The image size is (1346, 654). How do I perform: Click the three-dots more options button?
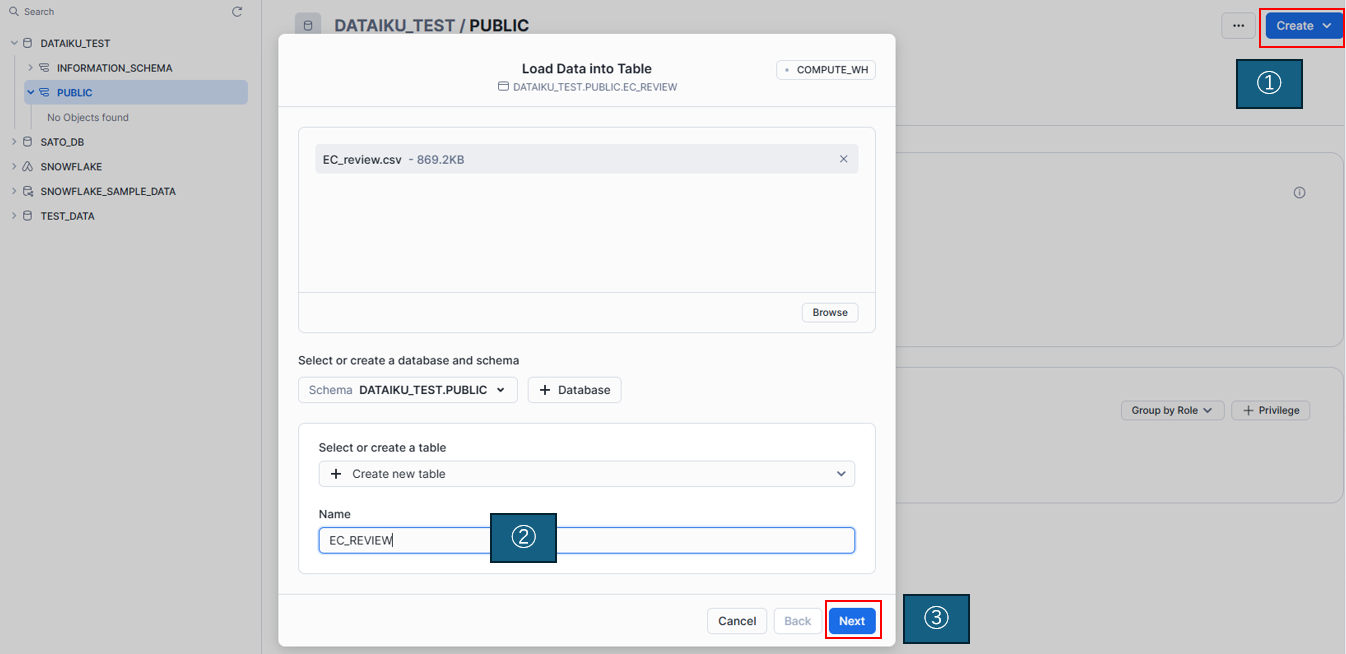pos(1238,26)
